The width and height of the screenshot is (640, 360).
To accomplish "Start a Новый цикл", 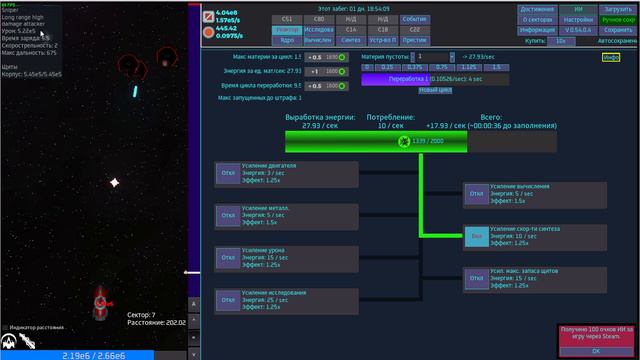I will point(435,90).
